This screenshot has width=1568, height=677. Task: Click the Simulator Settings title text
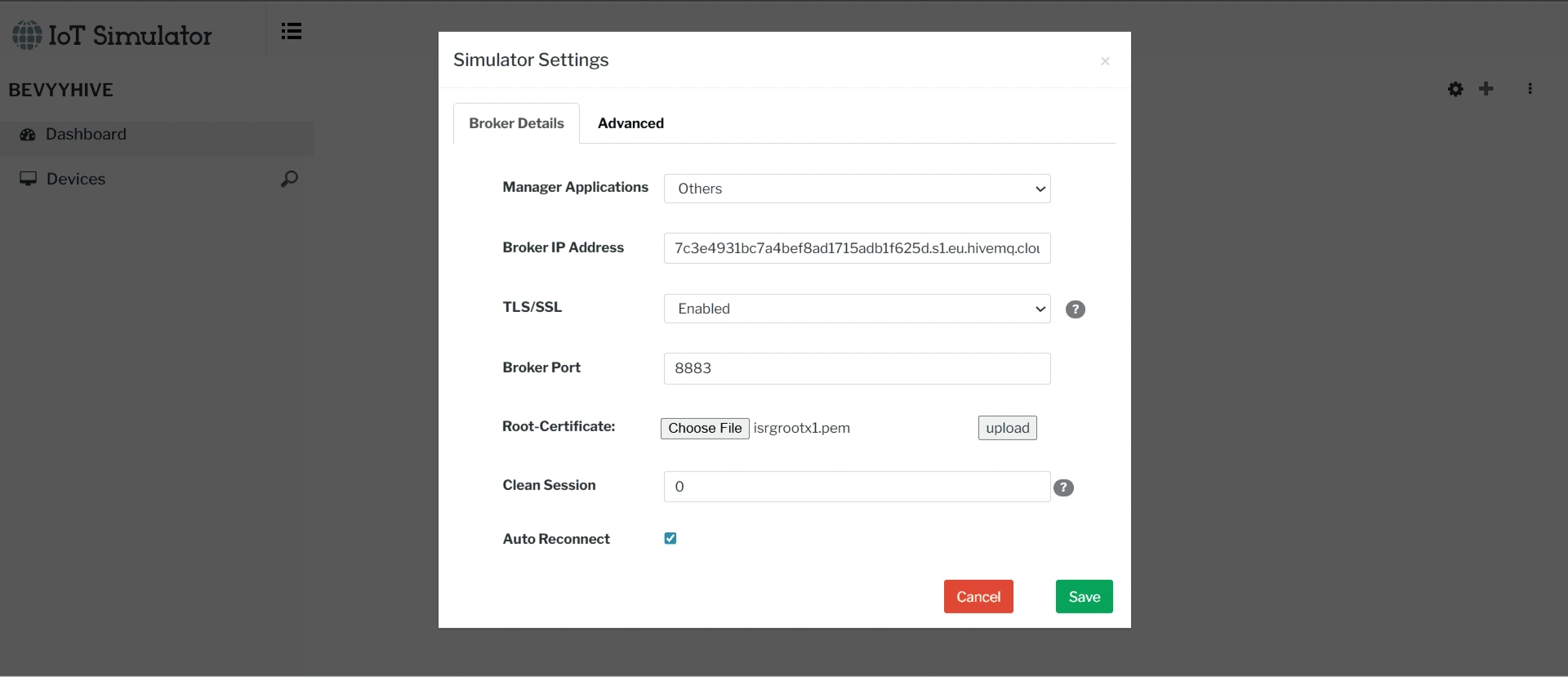531,60
